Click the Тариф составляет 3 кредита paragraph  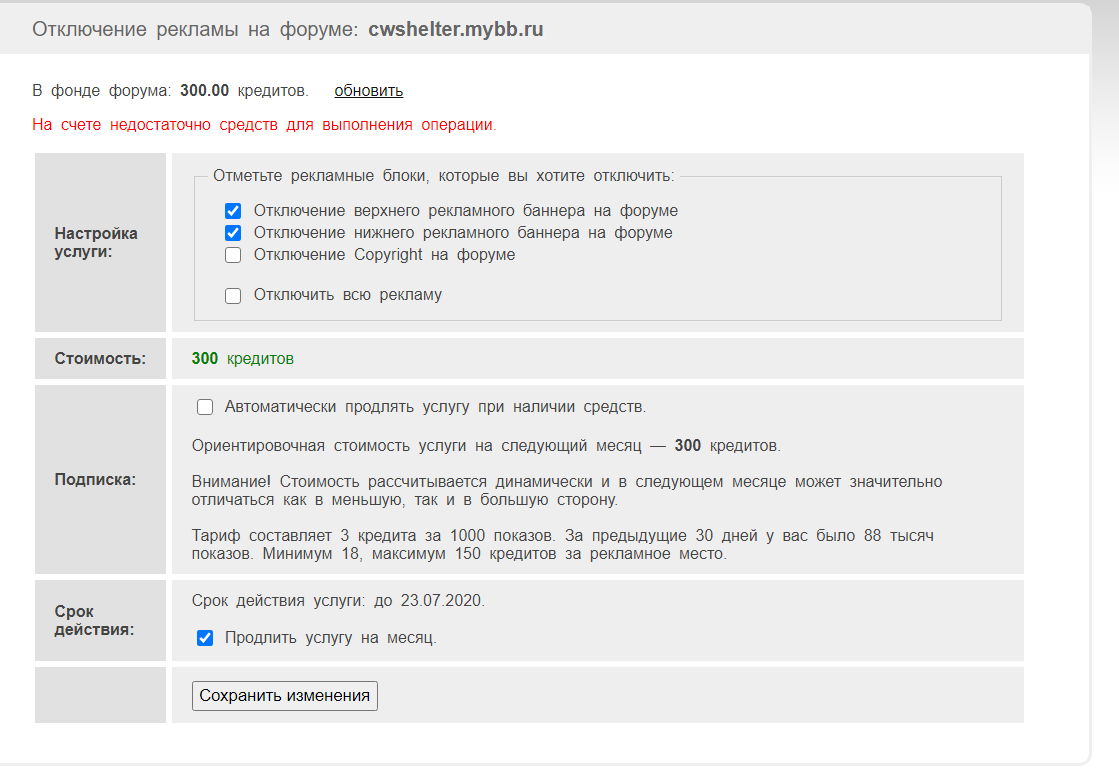click(562, 544)
